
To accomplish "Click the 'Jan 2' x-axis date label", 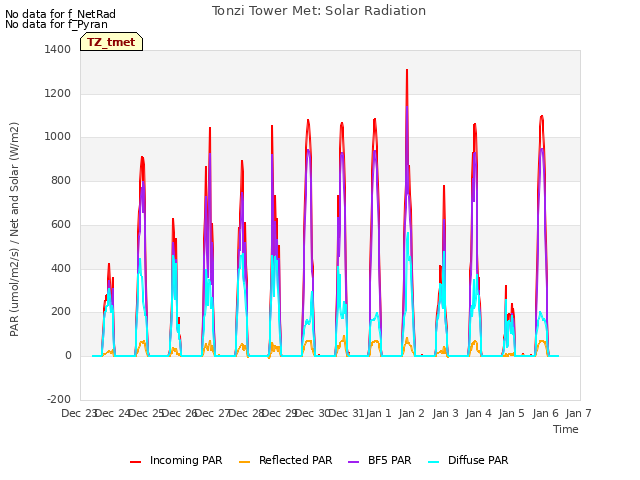I will (x=412, y=413).
